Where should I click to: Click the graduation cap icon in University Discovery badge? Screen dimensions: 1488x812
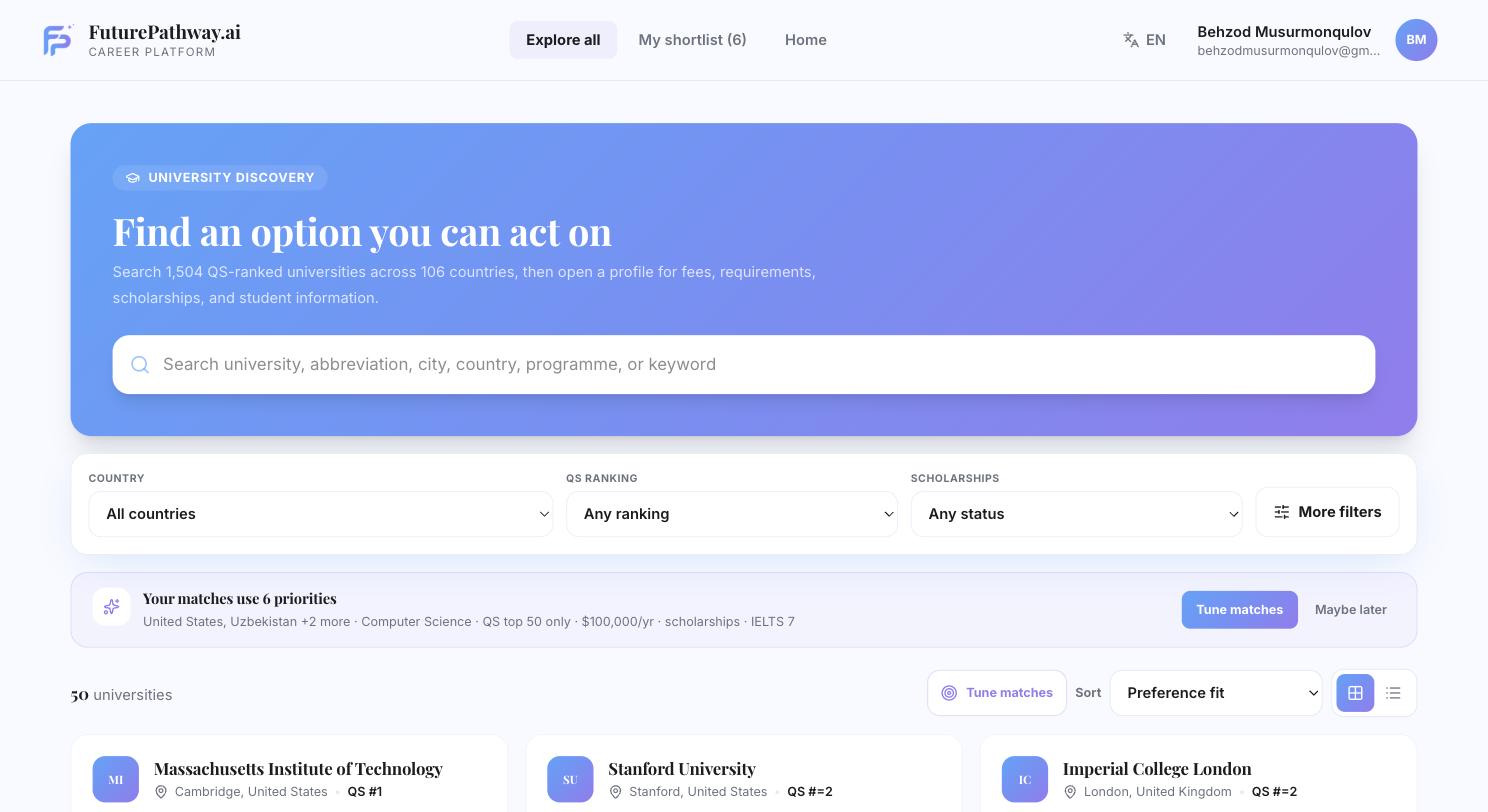pyautogui.click(x=133, y=178)
